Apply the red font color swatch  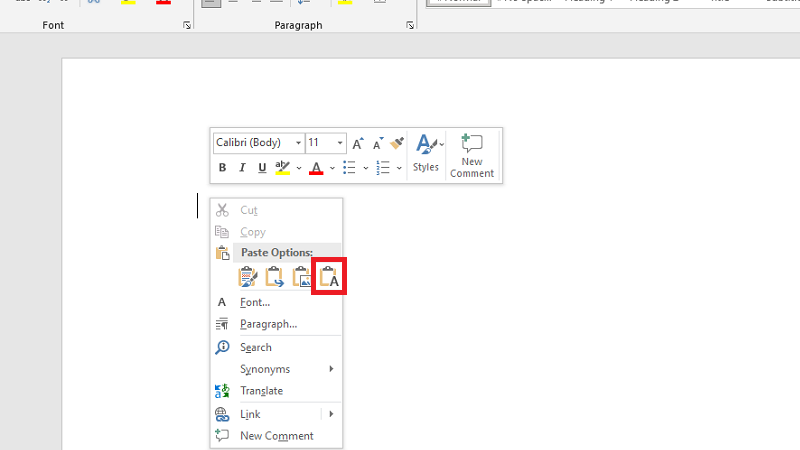point(316,168)
